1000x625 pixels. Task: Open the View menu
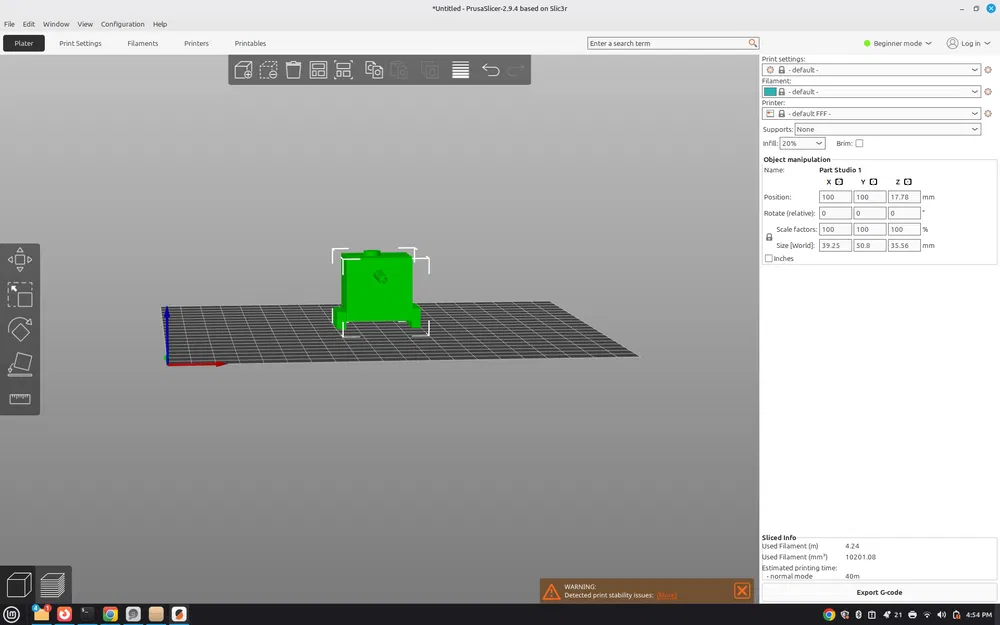pyautogui.click(x=85, y=24)
